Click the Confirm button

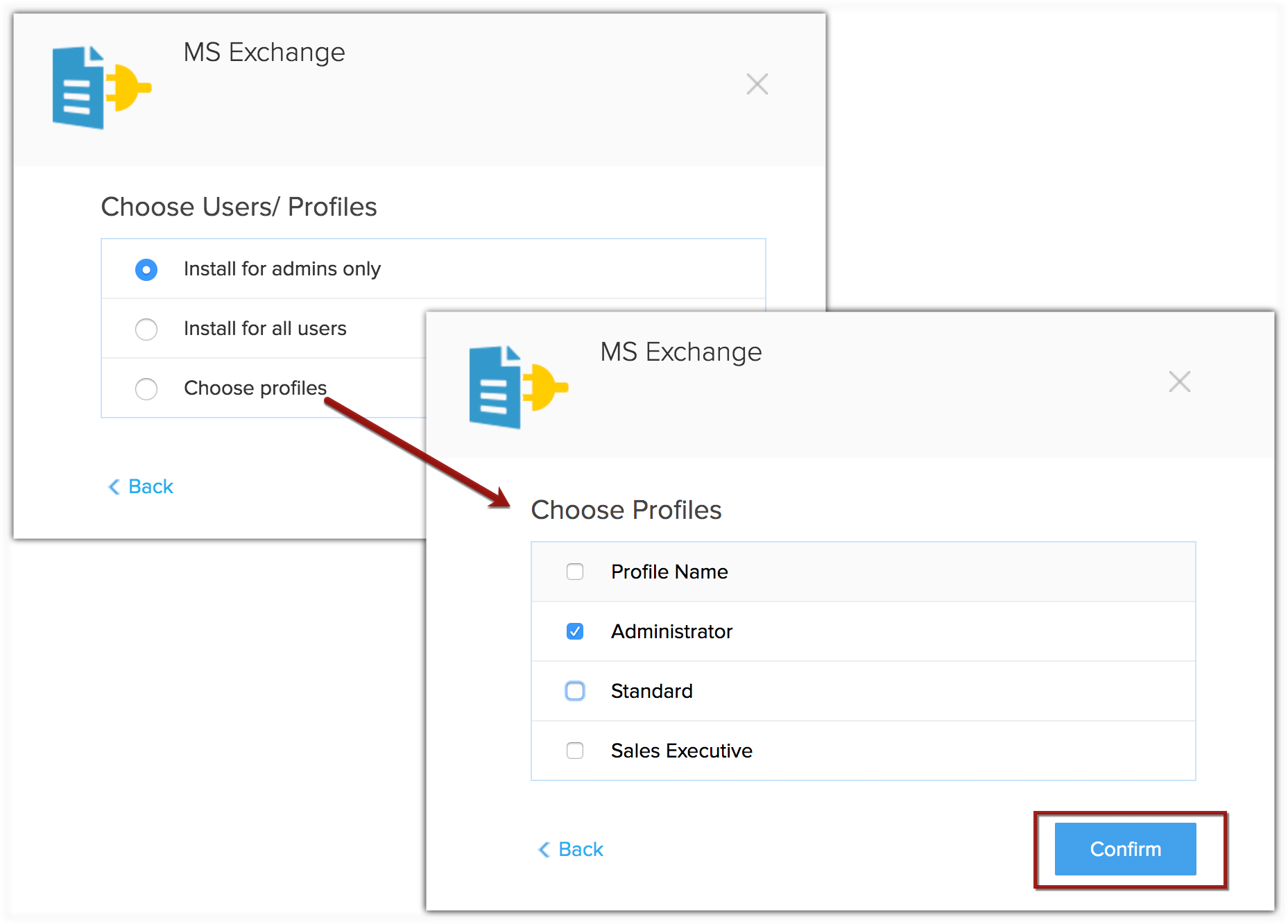pos(1125,849)
